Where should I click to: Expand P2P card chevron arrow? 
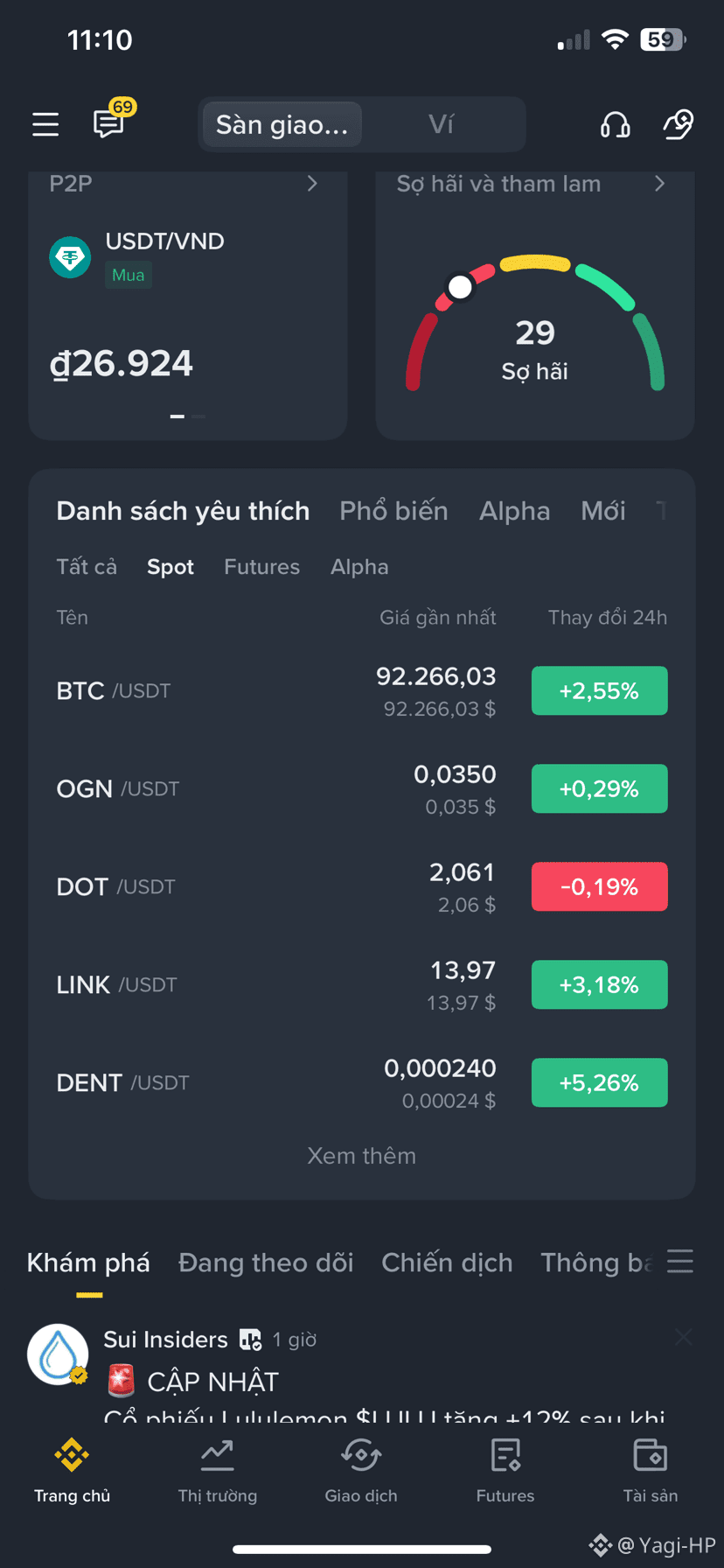click(312, 184)
